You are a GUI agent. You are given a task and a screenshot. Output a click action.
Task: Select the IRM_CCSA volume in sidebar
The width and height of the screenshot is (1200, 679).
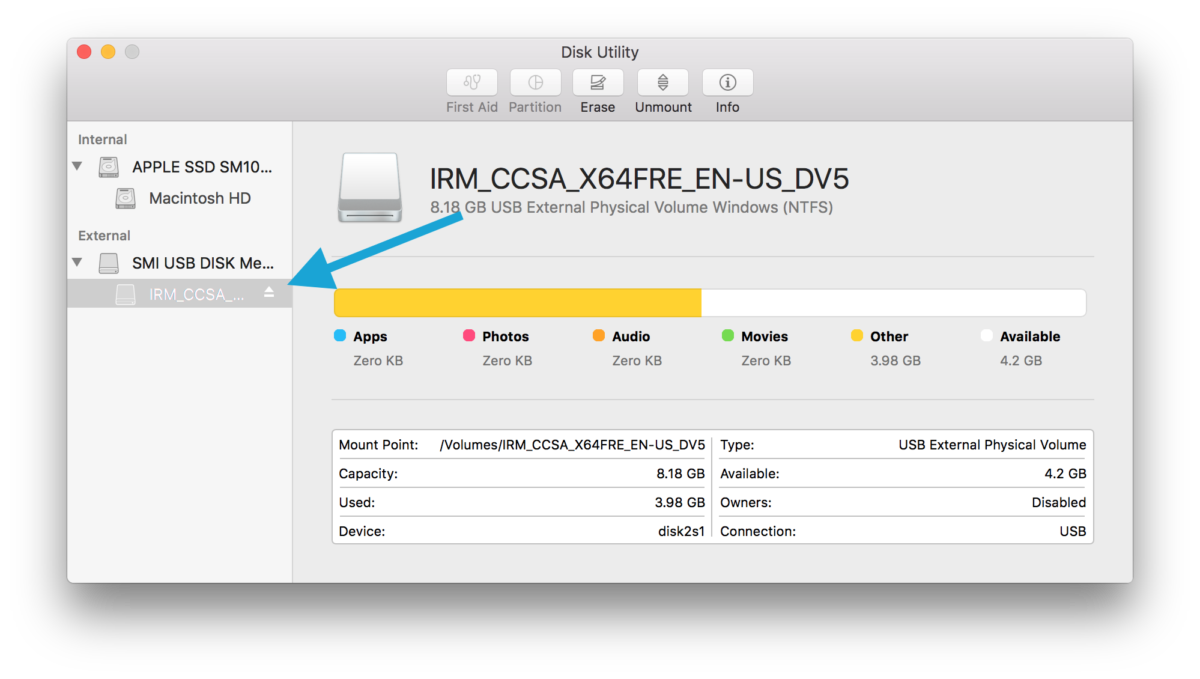coord(195,294)
